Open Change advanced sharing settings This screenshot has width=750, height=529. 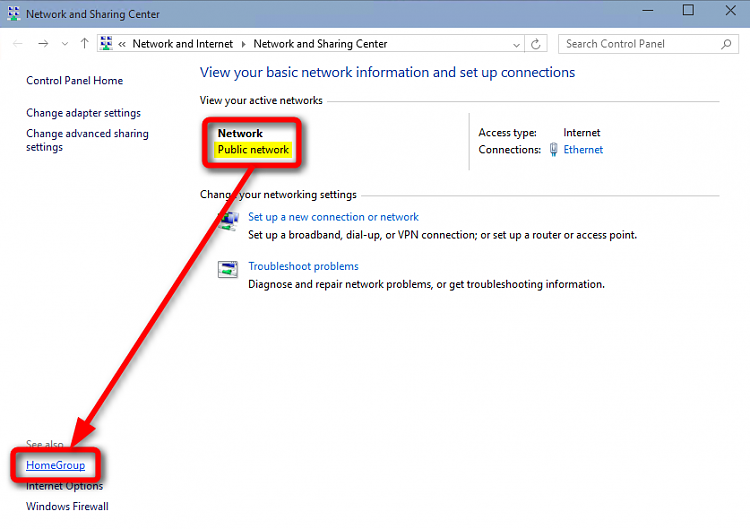pos(87,140)
